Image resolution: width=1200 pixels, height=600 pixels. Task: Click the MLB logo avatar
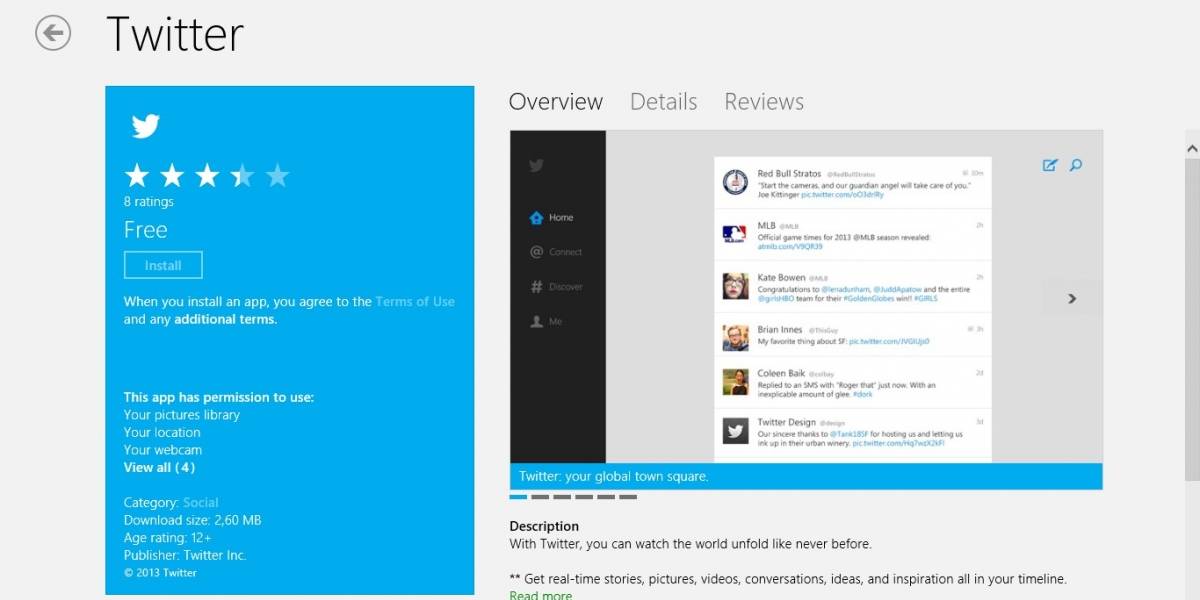tap(735, 234)
